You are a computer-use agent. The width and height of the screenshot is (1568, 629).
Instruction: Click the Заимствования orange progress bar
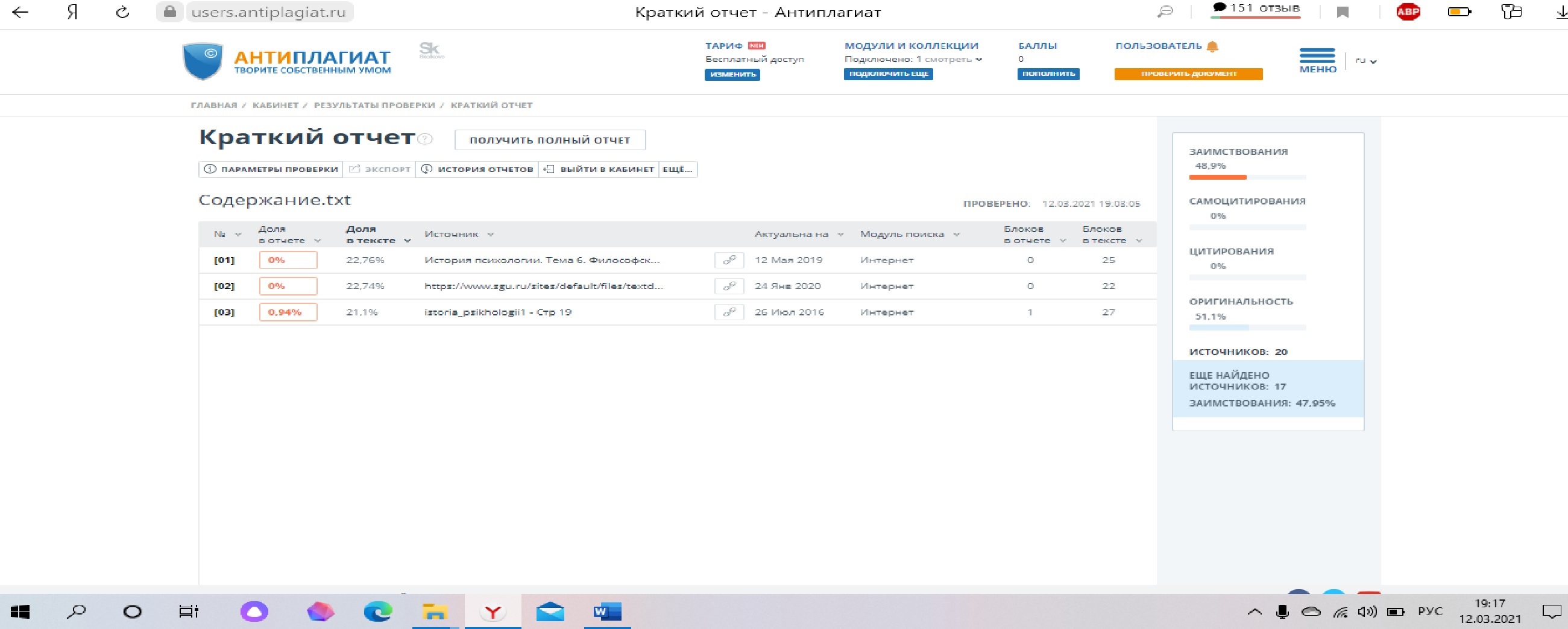1217,177
